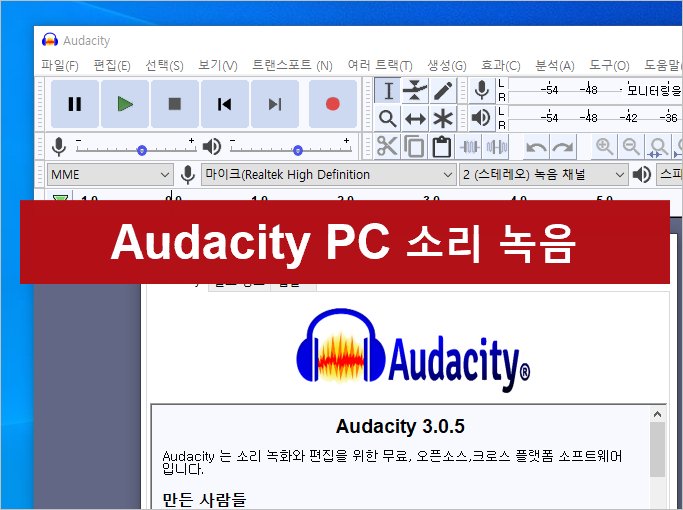Stop playback with the Stop button
This screenshot has height=510, width=683.
(175, 104)
